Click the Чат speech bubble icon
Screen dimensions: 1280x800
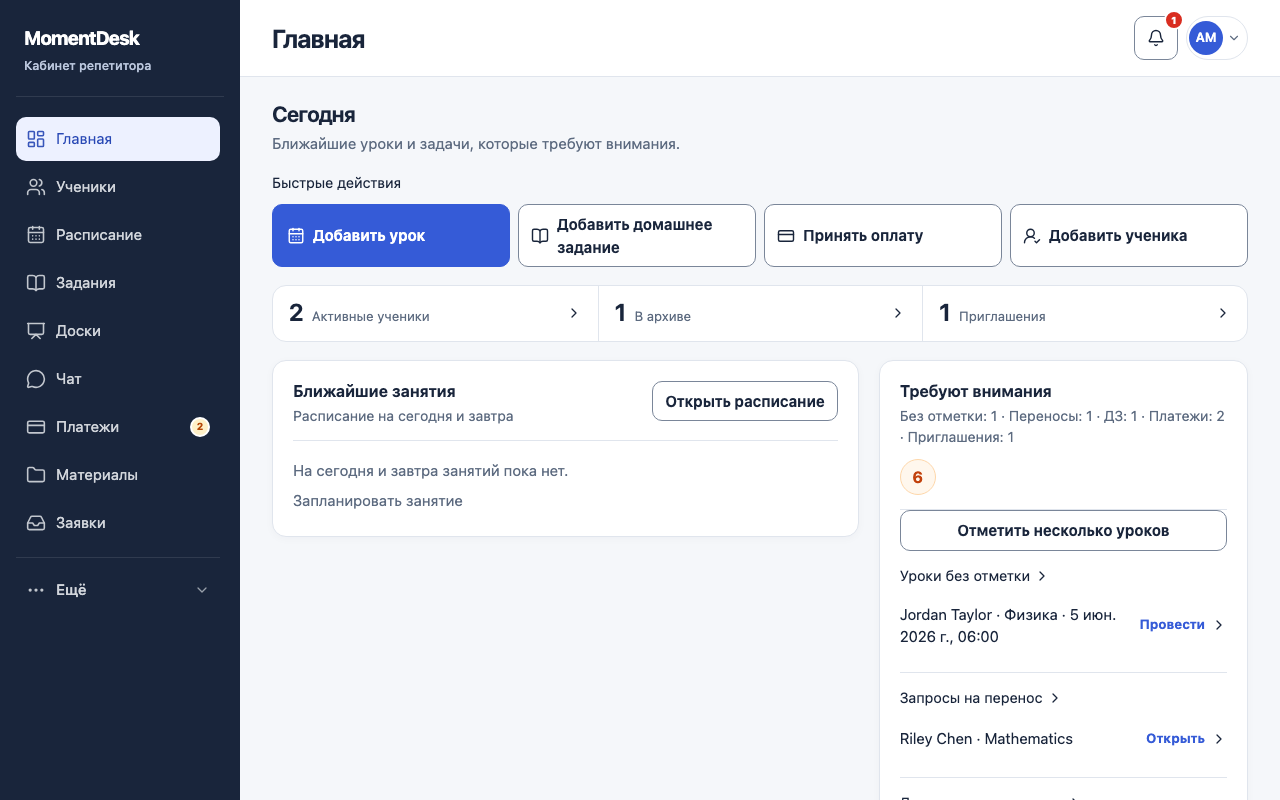tap(36, 379)
